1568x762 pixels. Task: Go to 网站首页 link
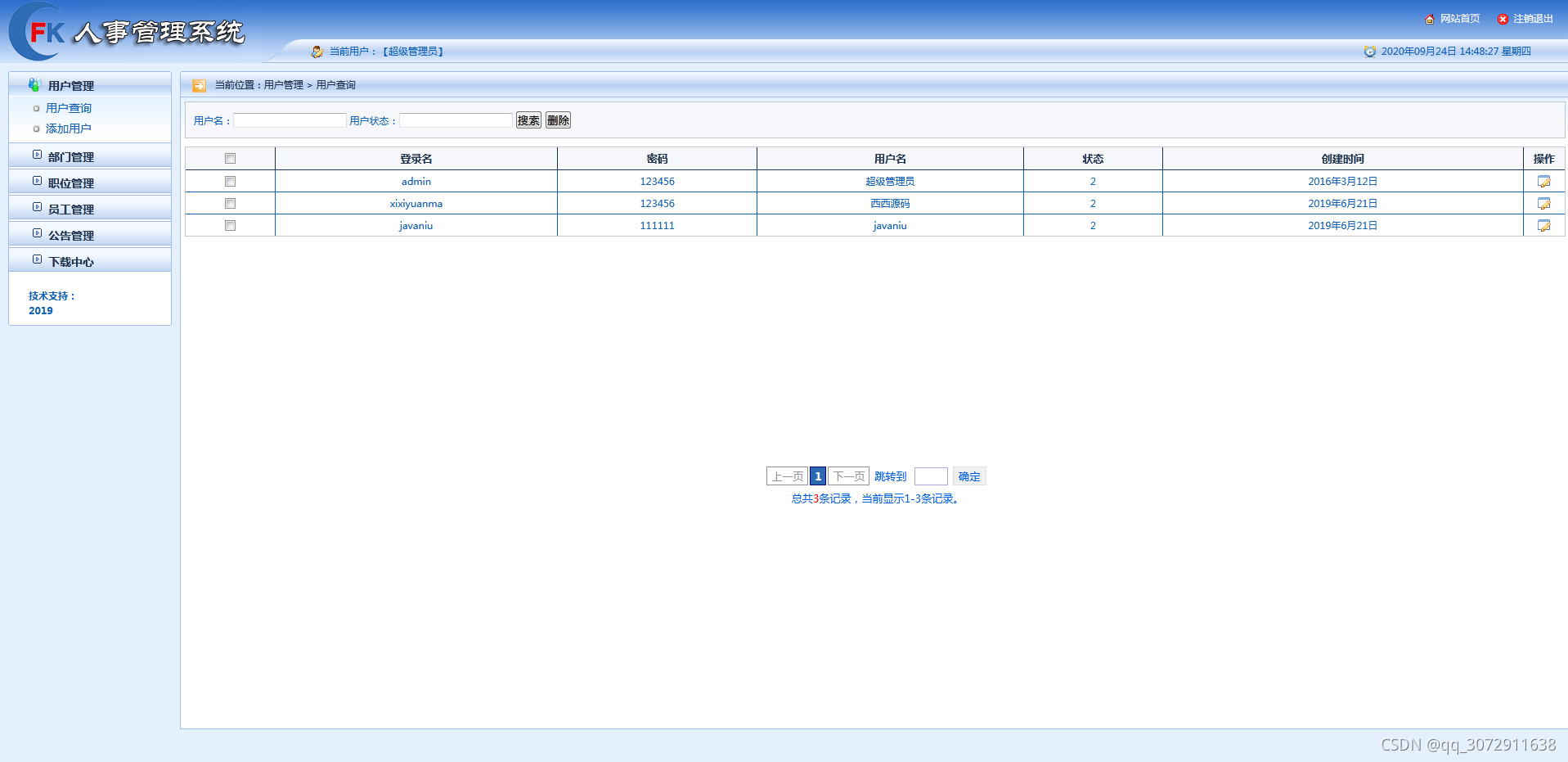(x=1460, y=19)
